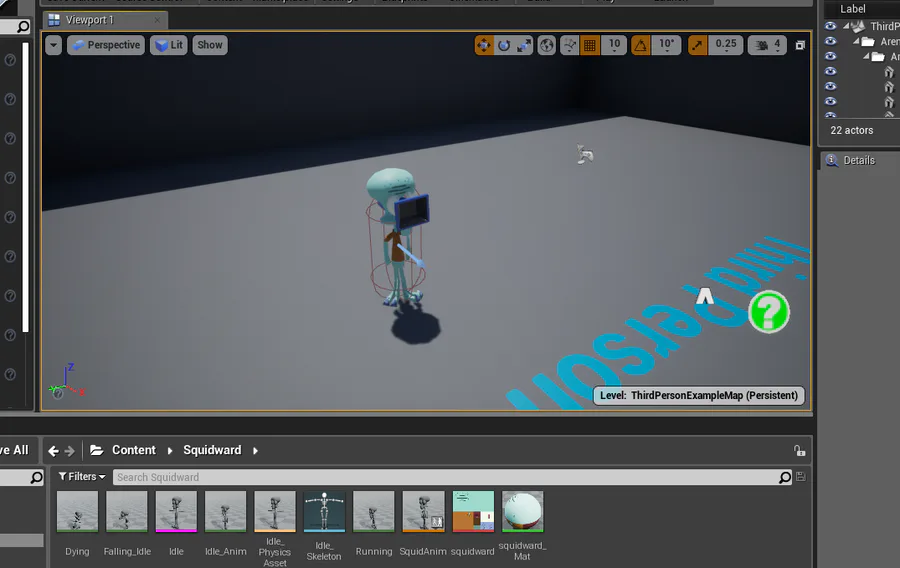Click search magnifier in top-left panel
This screenshot has width=900, height=568.
pos(23,26)
